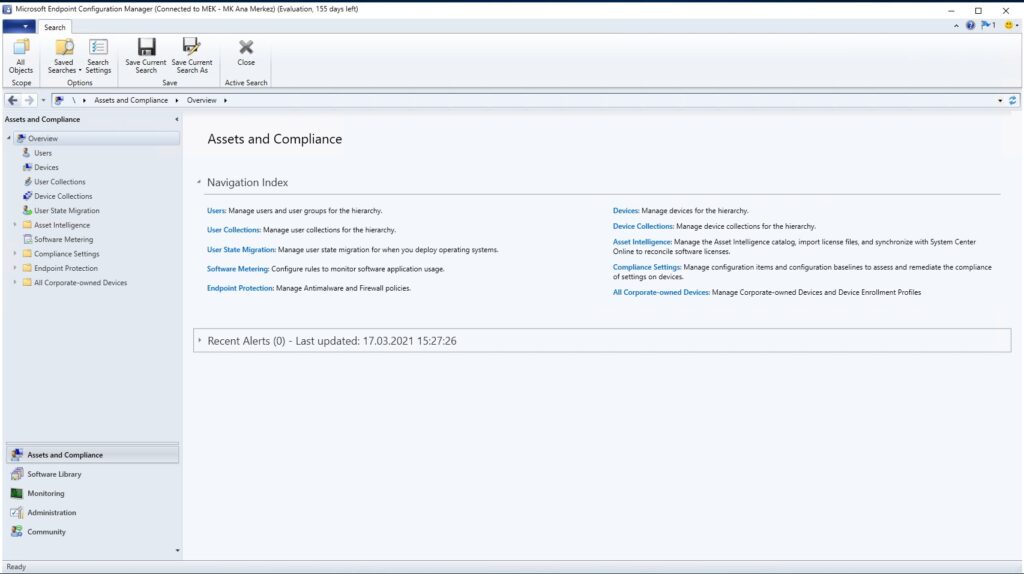The height and width of the screenshot is (574, 1024).
Task: Follow the Asset Intelligence link
Action: [x=642, y=242]
